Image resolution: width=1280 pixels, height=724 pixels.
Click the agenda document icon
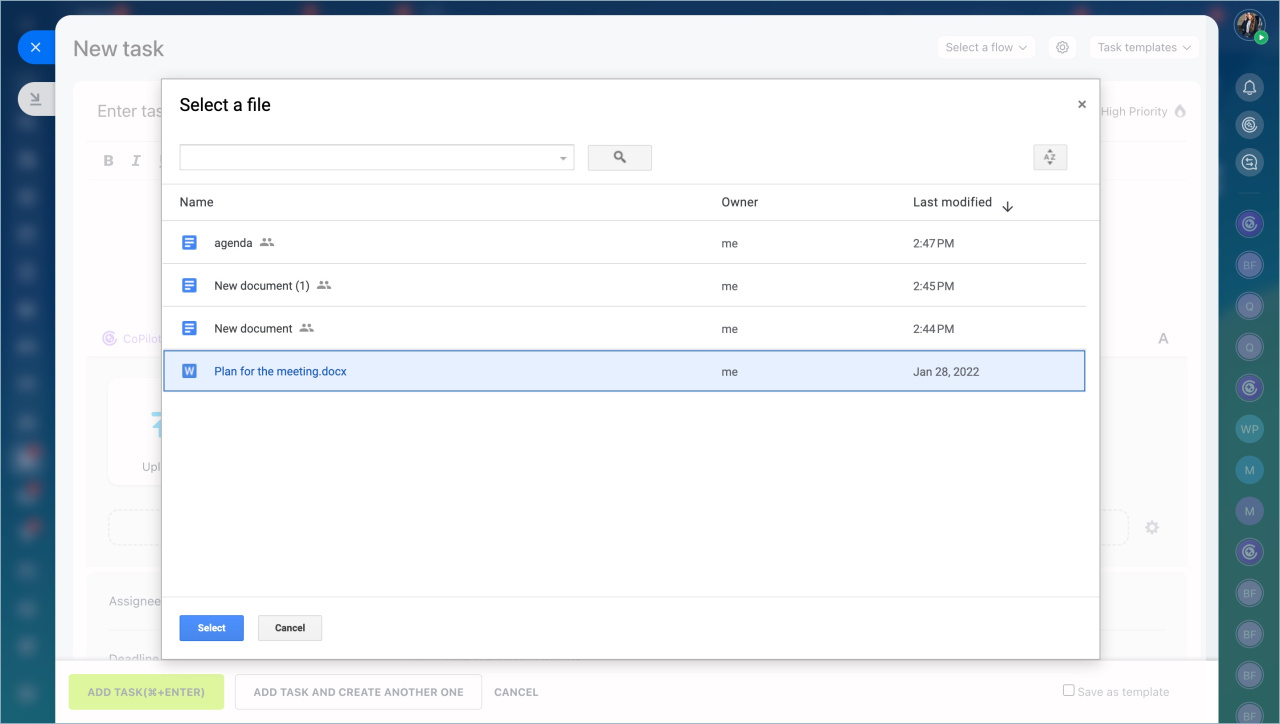point(189,243)
